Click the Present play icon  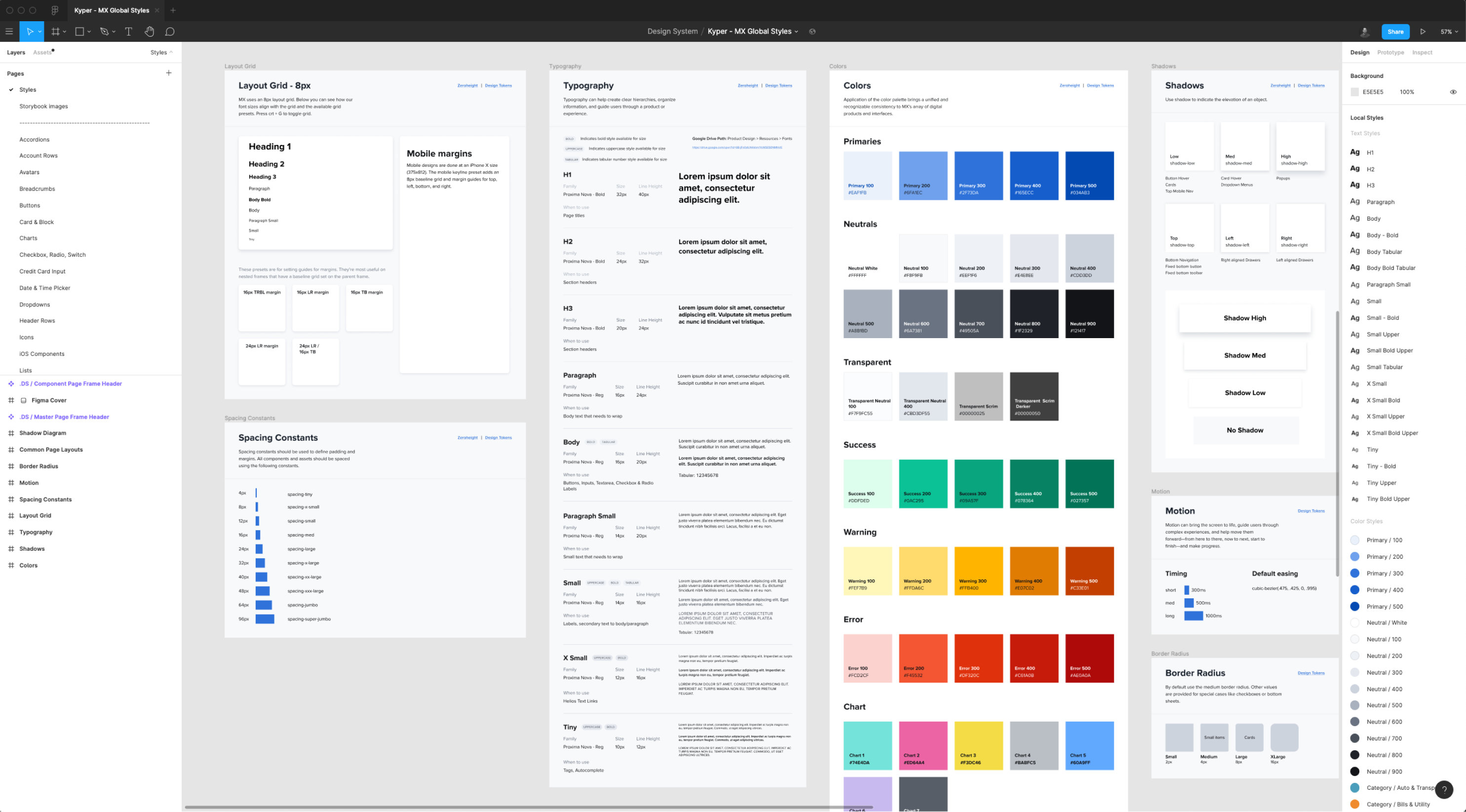pyautogui.click(x=1423, y=32)
